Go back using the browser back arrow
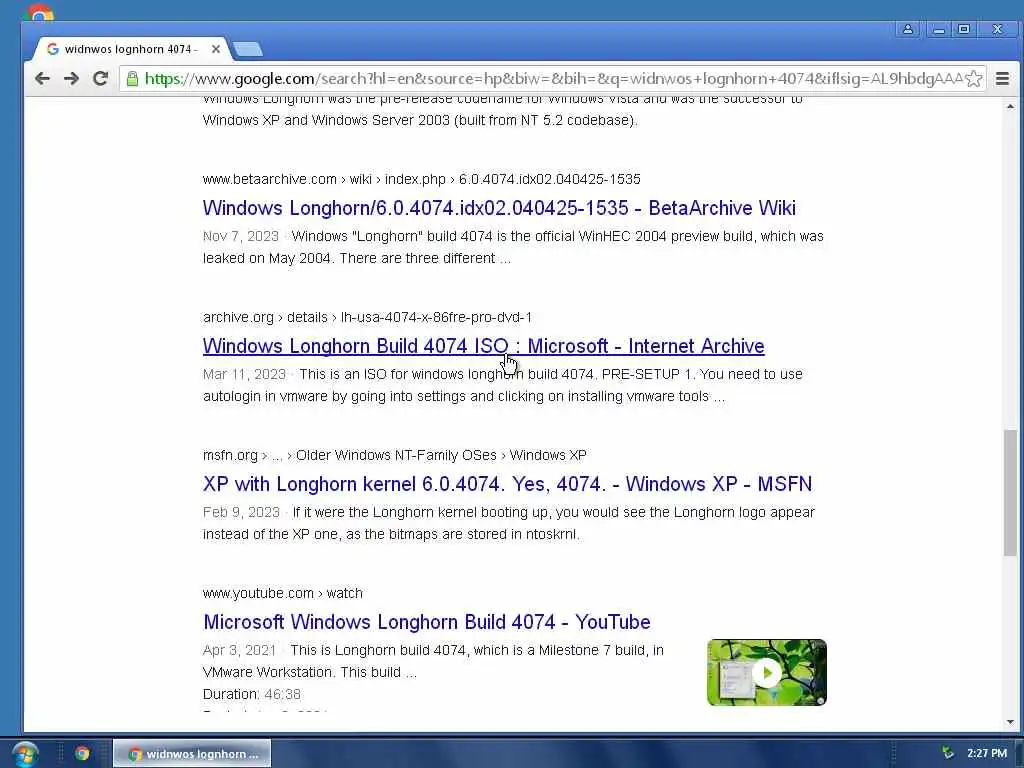This screenshot has height=768, width=1024. tap(42, 79)
